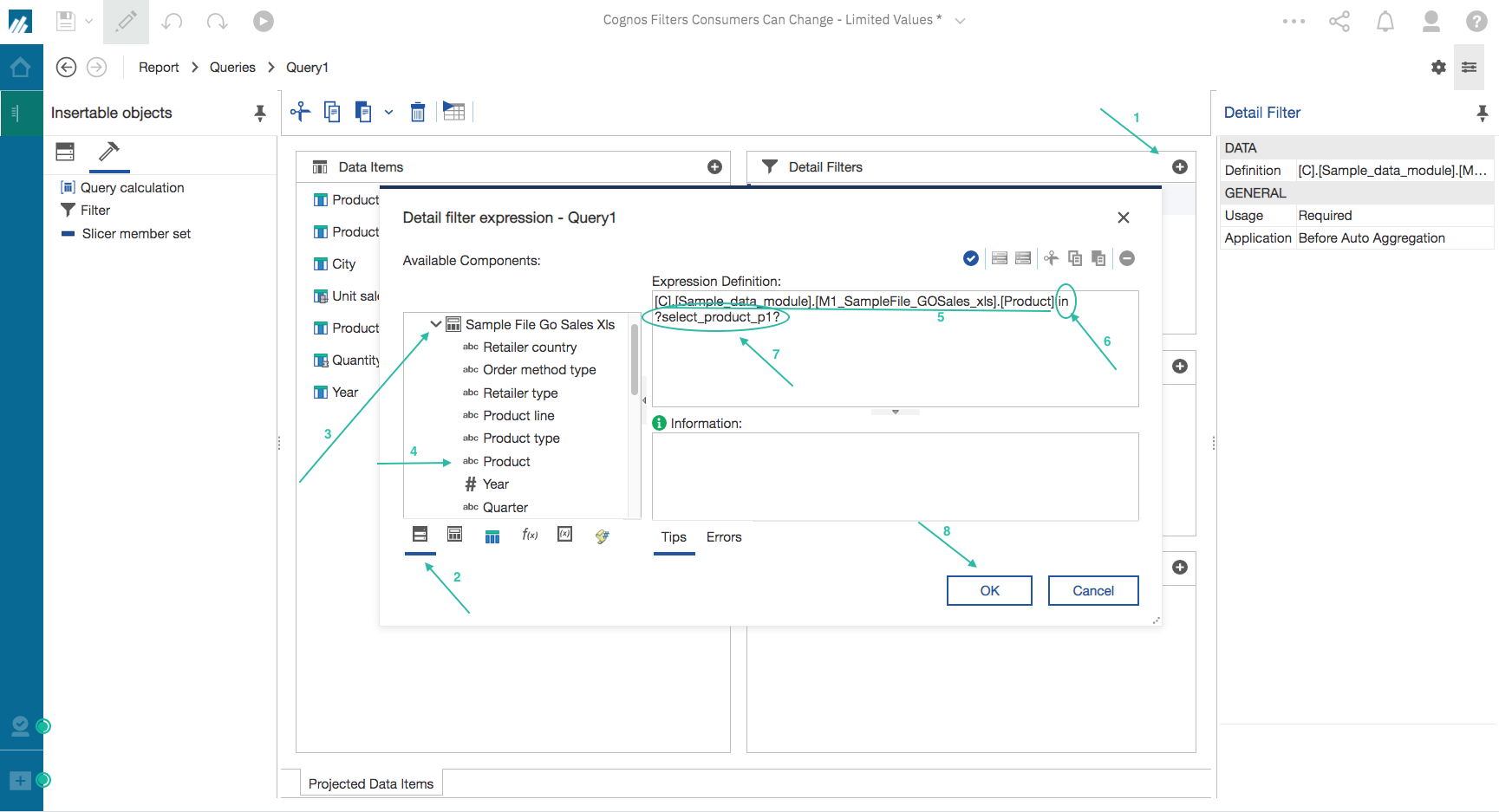Pin the Insertable objects panel
1499x812 pixels.
(x=260, y=113)
